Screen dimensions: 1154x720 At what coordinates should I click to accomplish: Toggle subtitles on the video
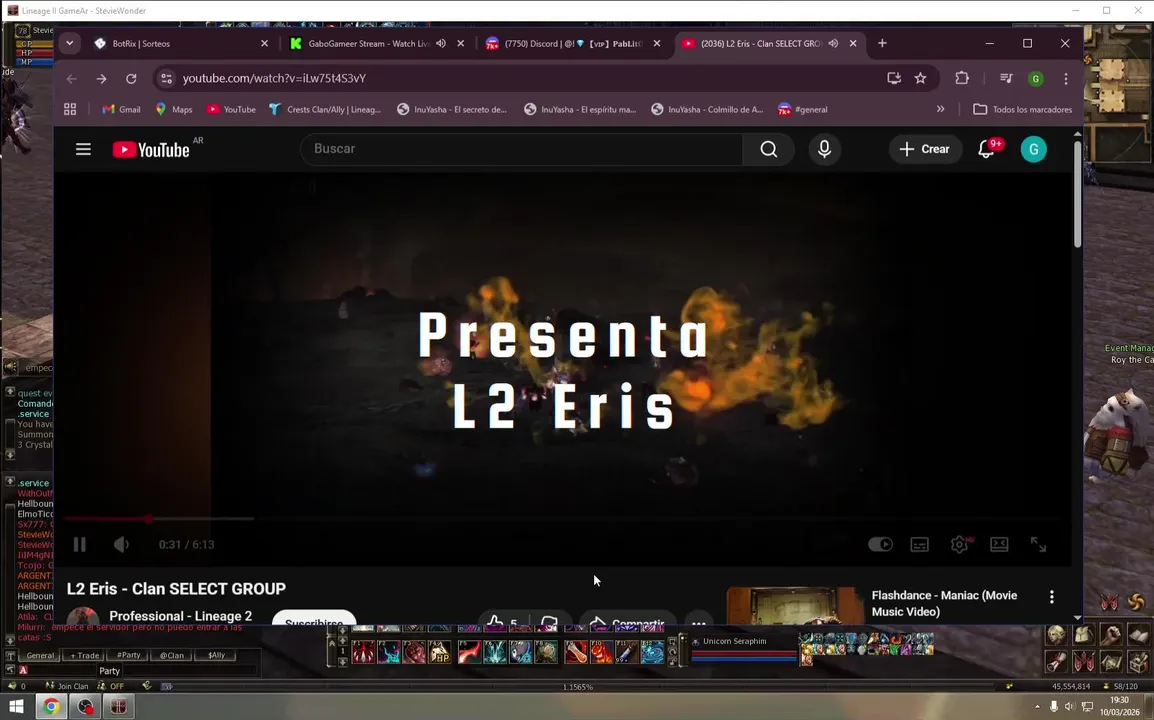point(919,544)
